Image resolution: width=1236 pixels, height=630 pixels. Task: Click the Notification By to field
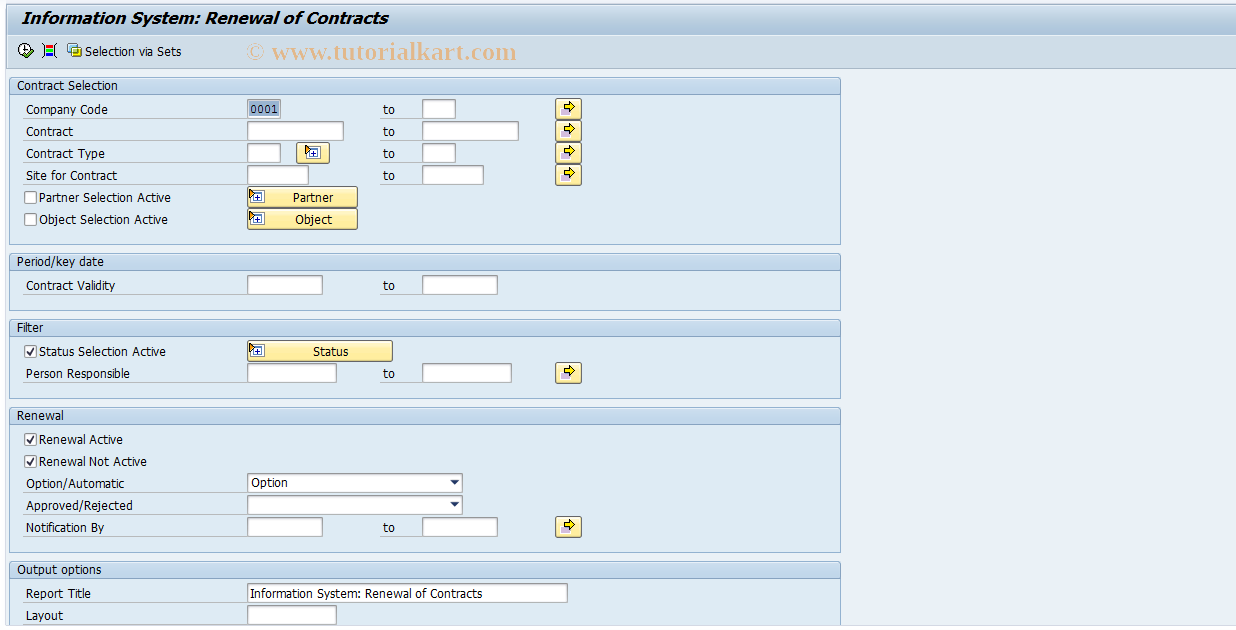(460, 527)
